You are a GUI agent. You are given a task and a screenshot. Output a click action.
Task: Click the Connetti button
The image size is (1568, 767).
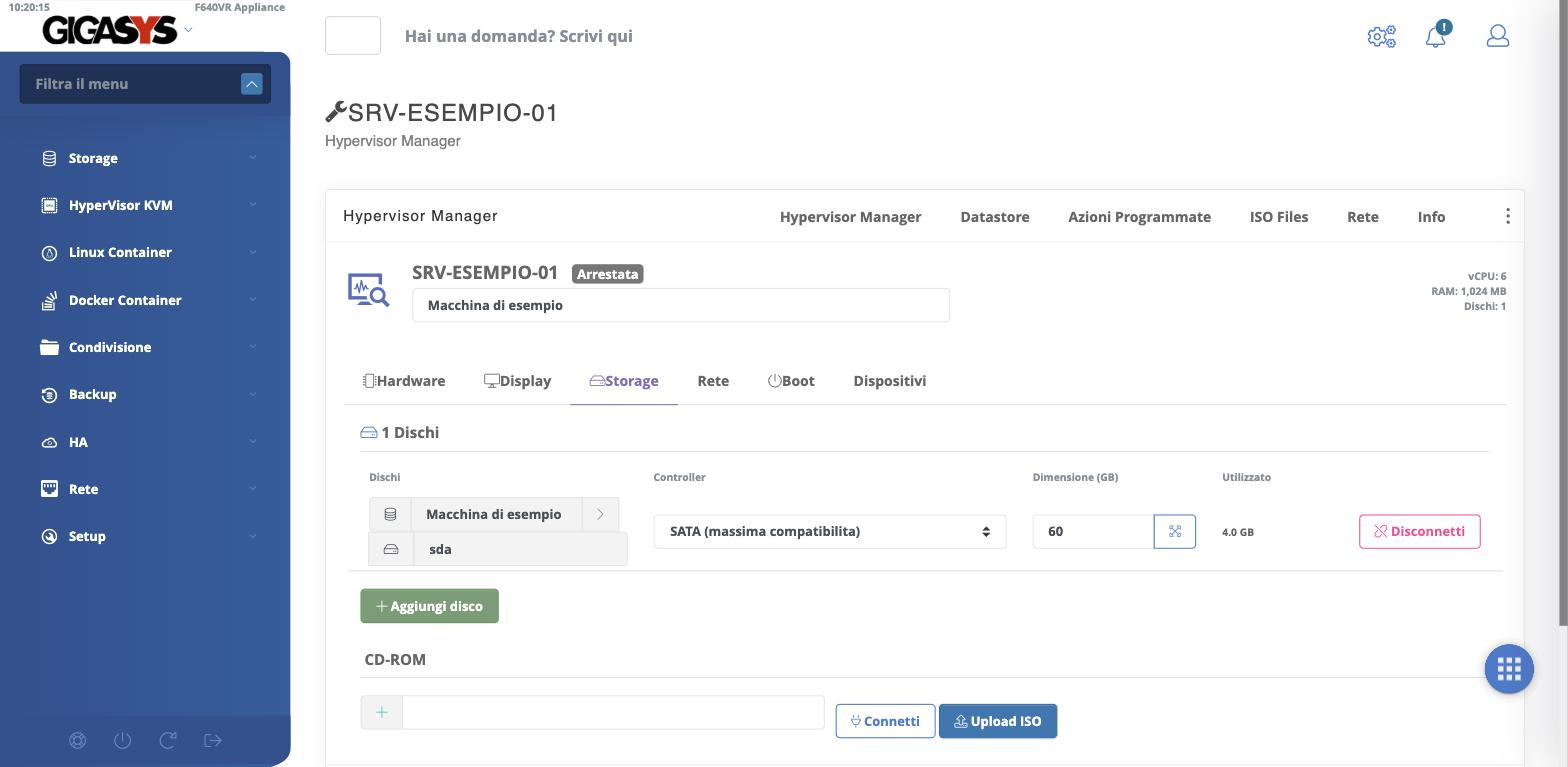[x=885, y=721]
